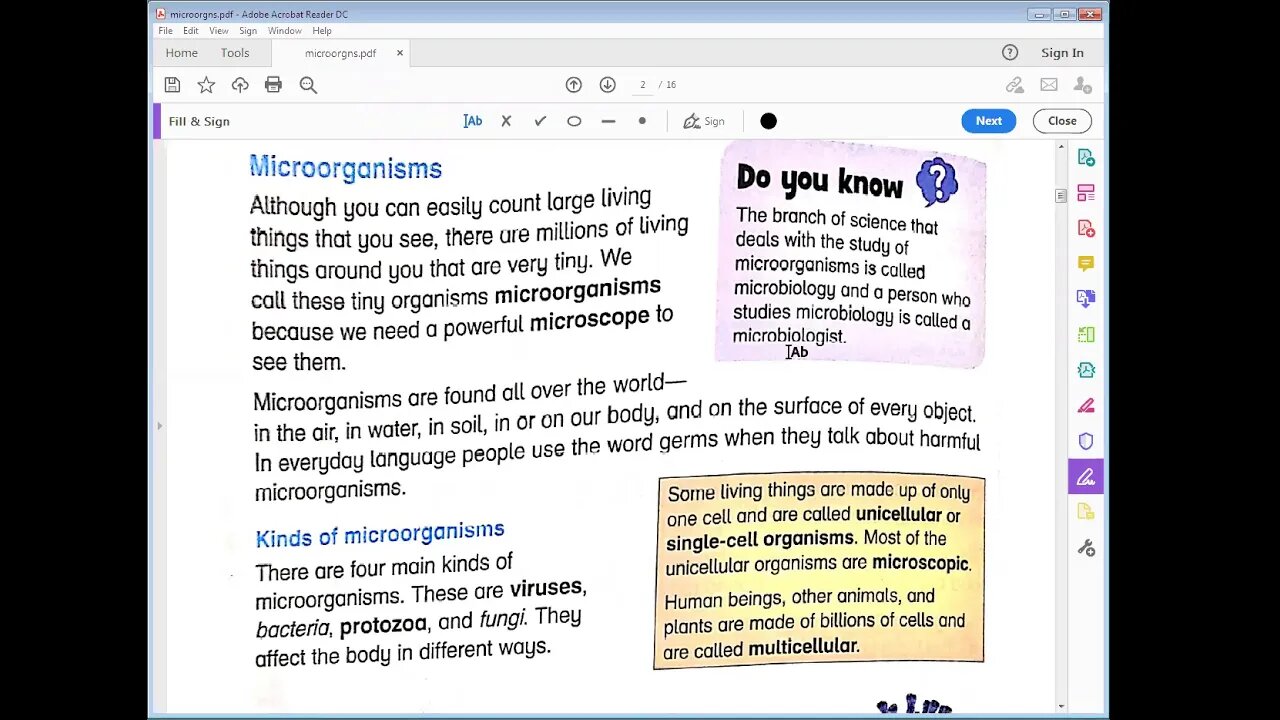
Task: Open Combine Files tool in sidebar
Action: pyautogui.click(x=1086, y=192)
